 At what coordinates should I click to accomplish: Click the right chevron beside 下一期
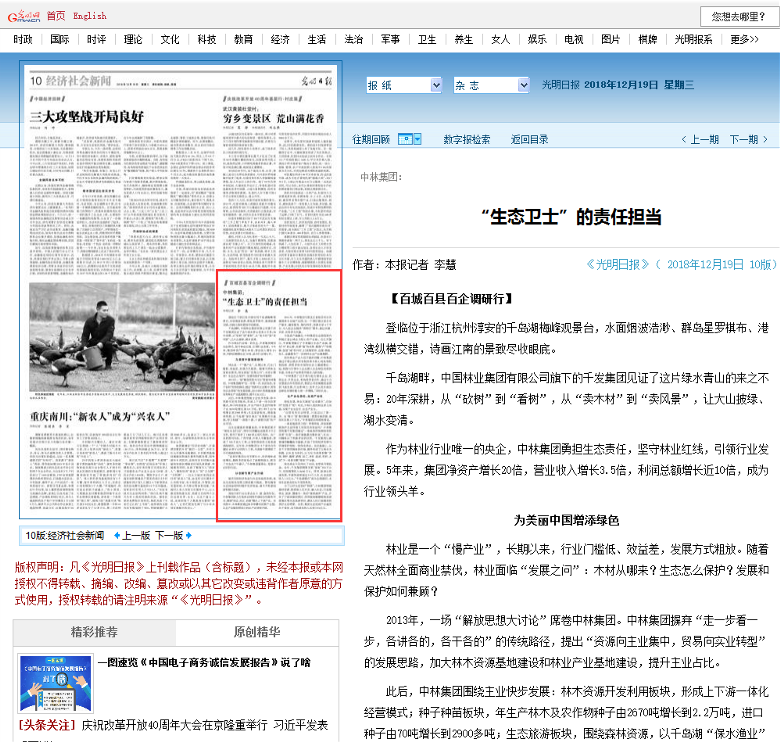(765, 140)
